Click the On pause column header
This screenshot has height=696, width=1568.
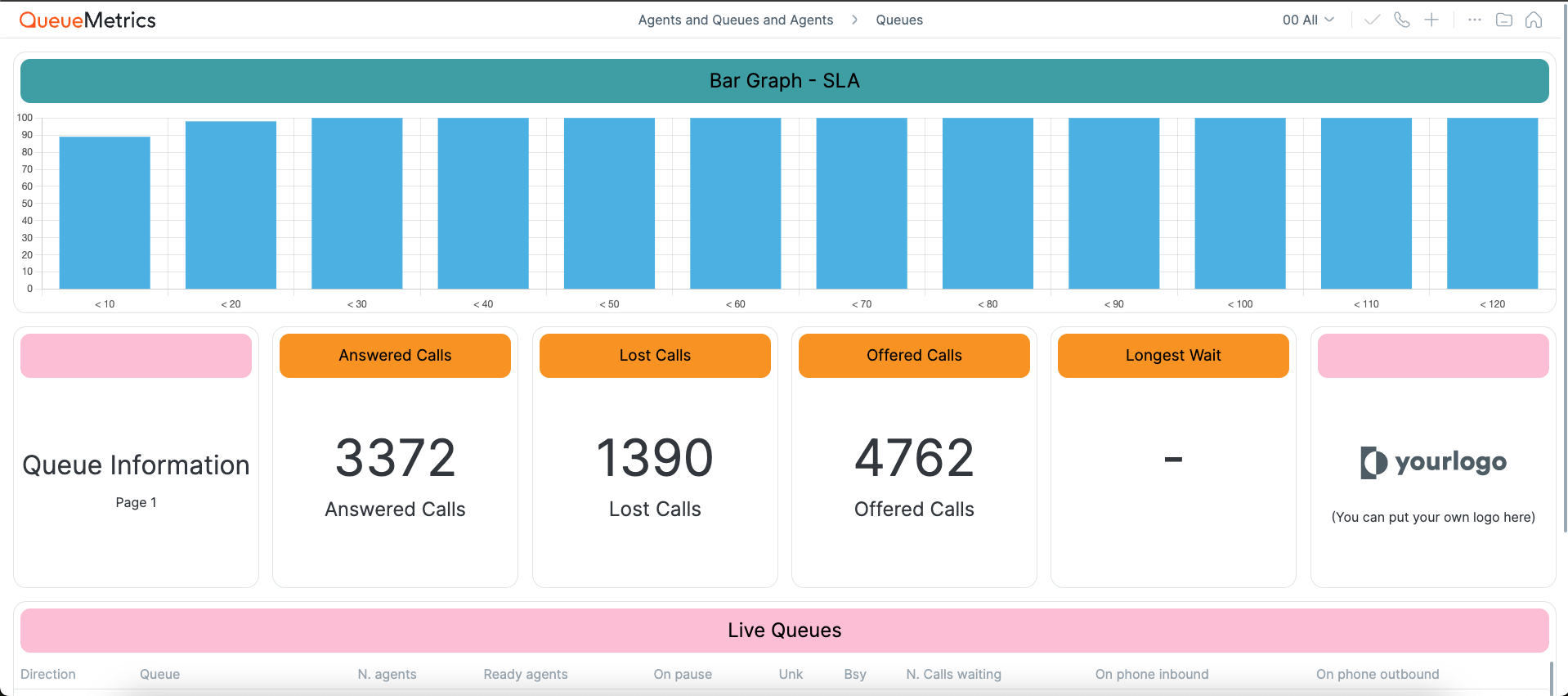(683, 674)
